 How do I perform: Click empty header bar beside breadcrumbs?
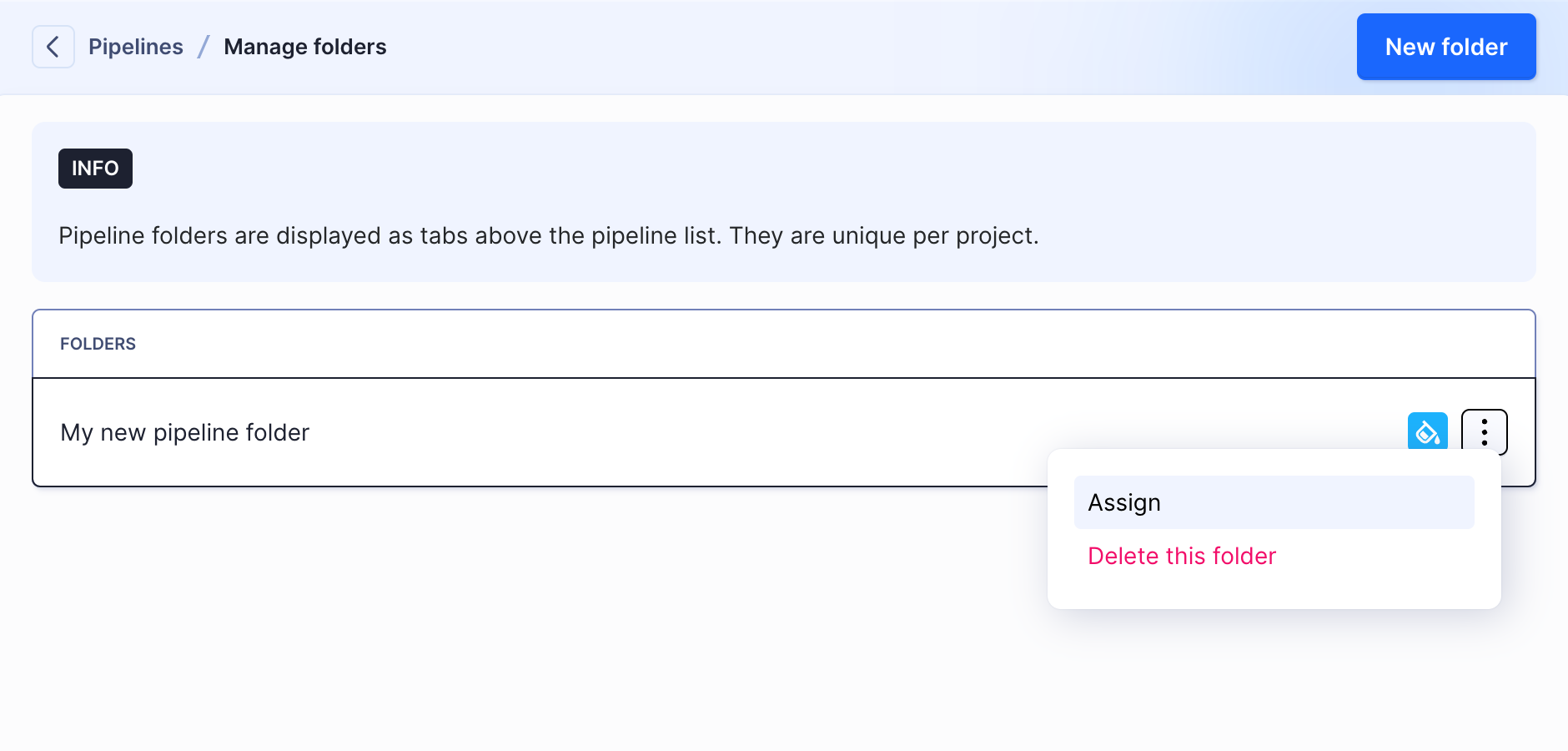tap(834, 47)
